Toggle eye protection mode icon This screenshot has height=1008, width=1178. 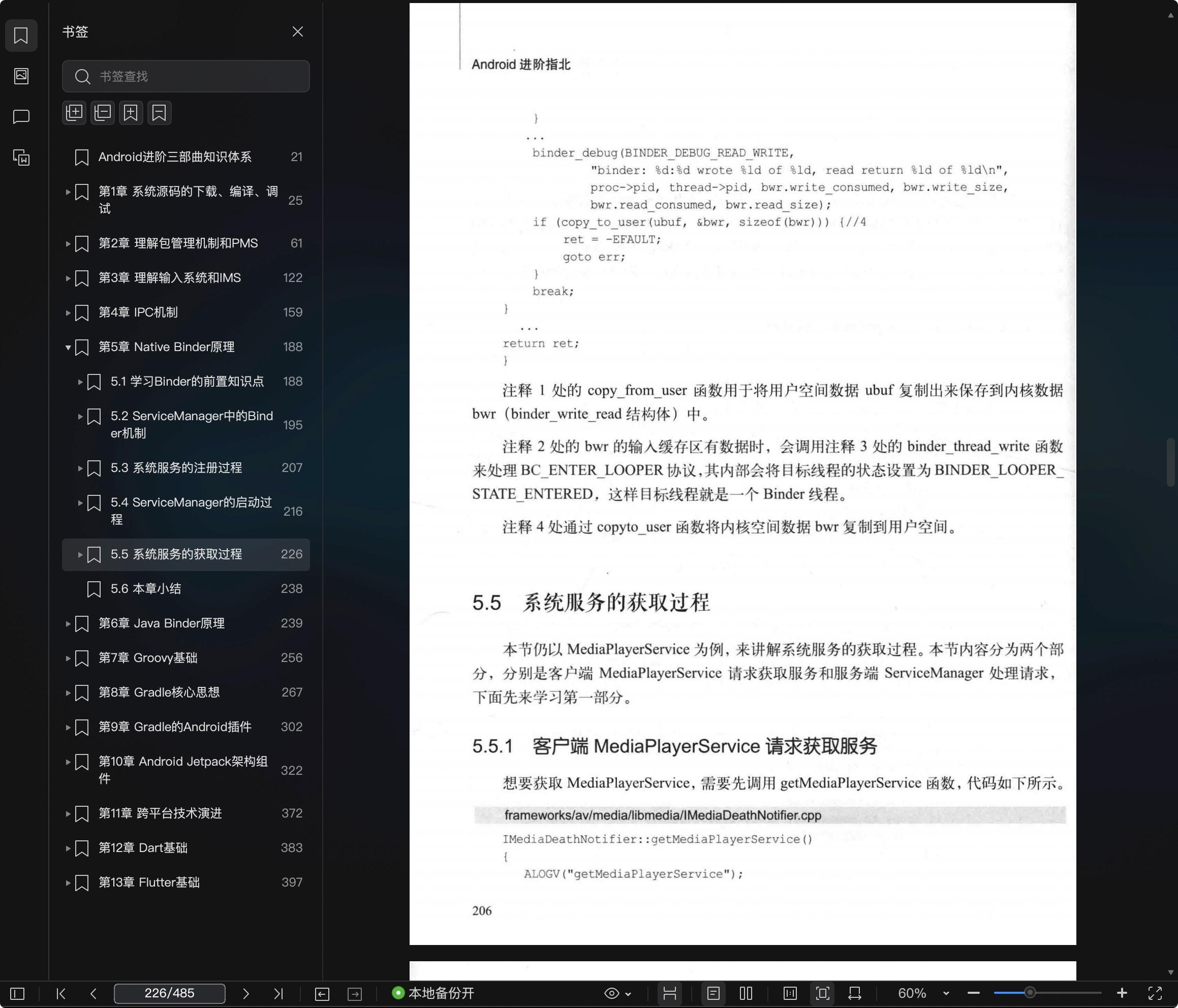[x=612, y=993]
